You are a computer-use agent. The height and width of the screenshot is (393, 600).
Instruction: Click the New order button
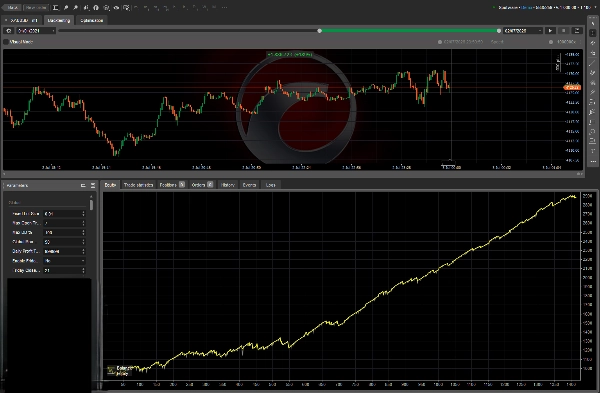(36, 7)
